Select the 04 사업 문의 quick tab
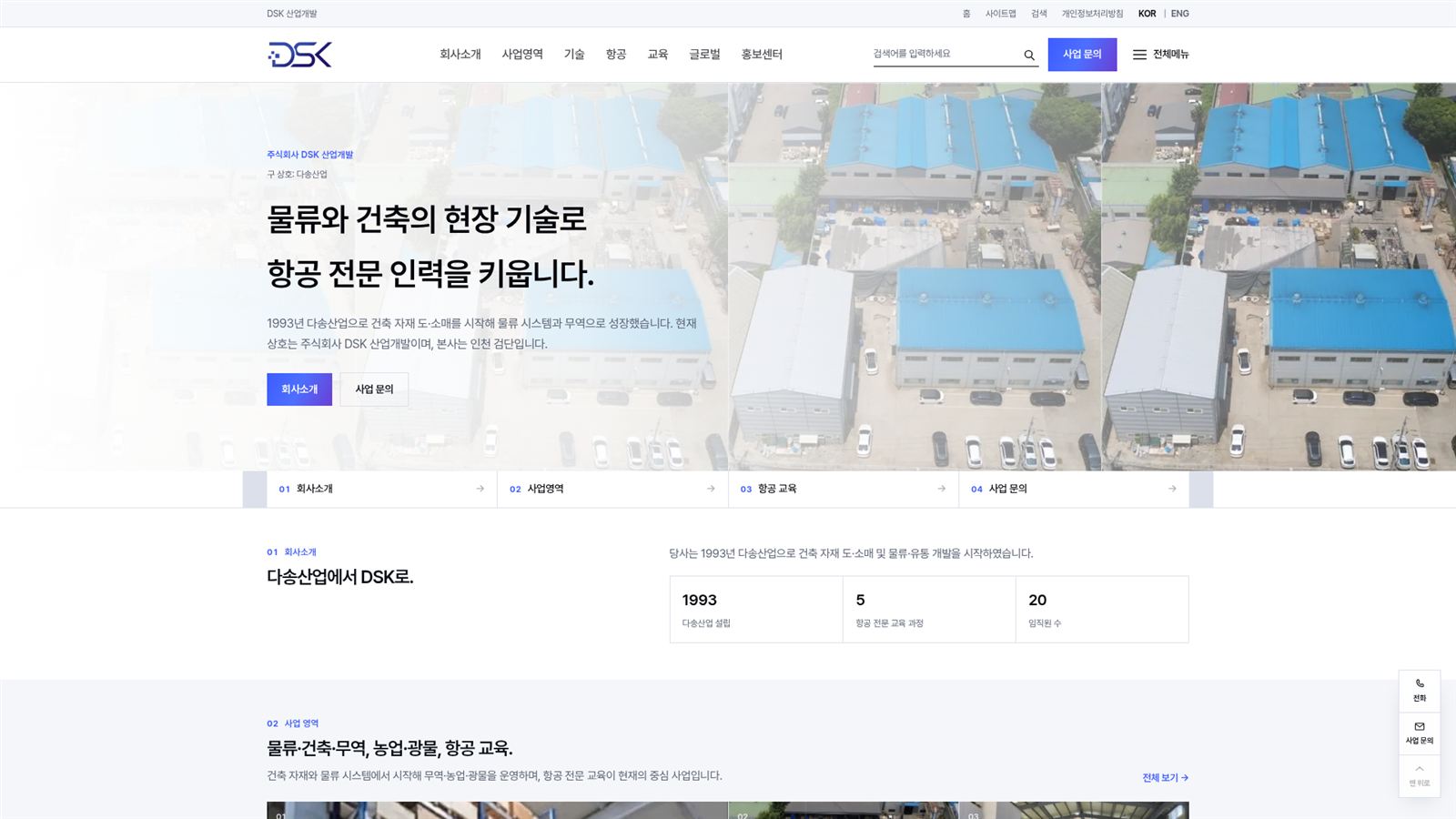Screen dimensions: 1456x819 click(x=1074, y=489)
